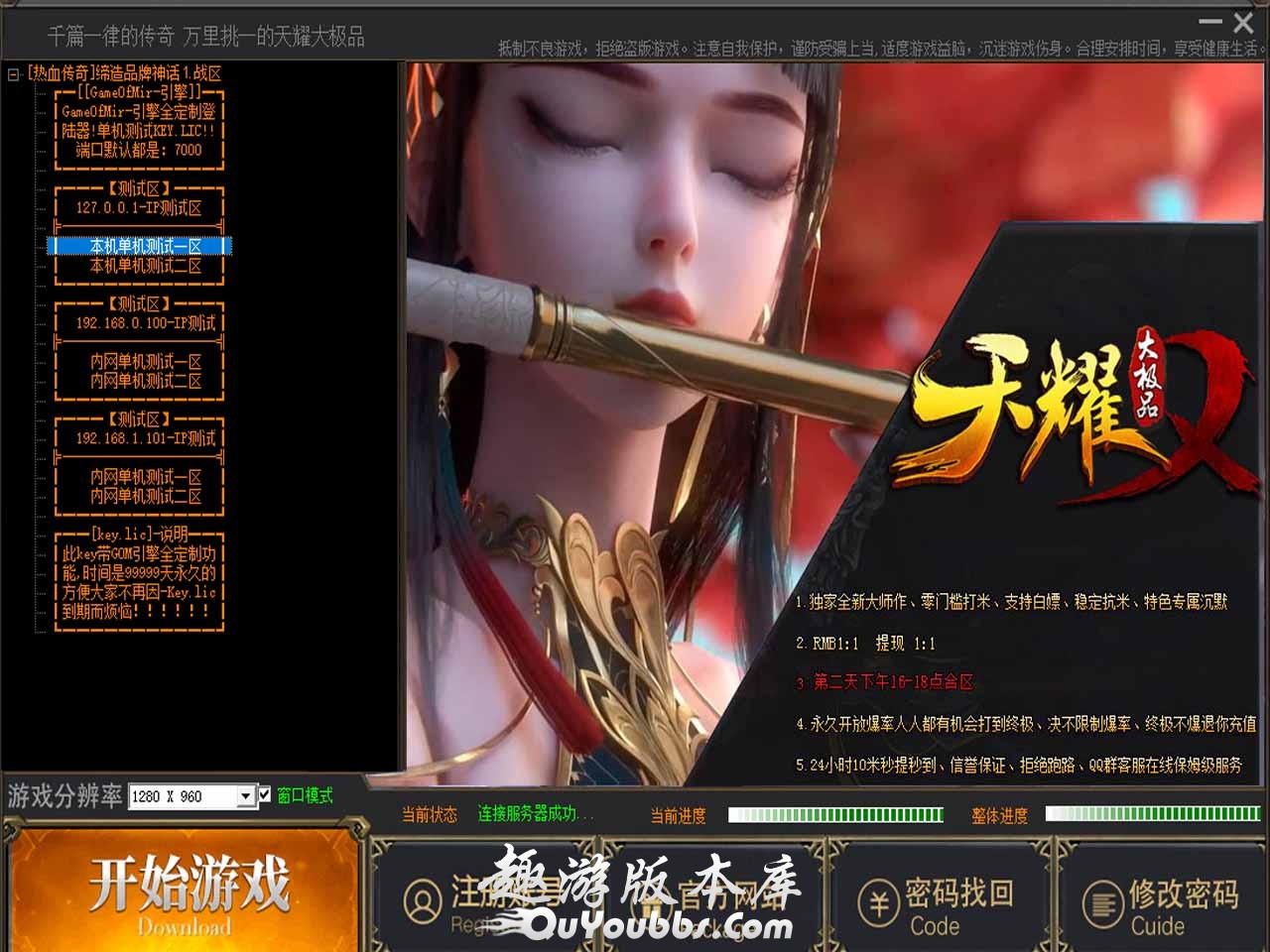Choose 内网单机测试二区 under 192.168.1.101 group
The image size is (1270, 952).
pyautogui.click(x=145, y=496)
